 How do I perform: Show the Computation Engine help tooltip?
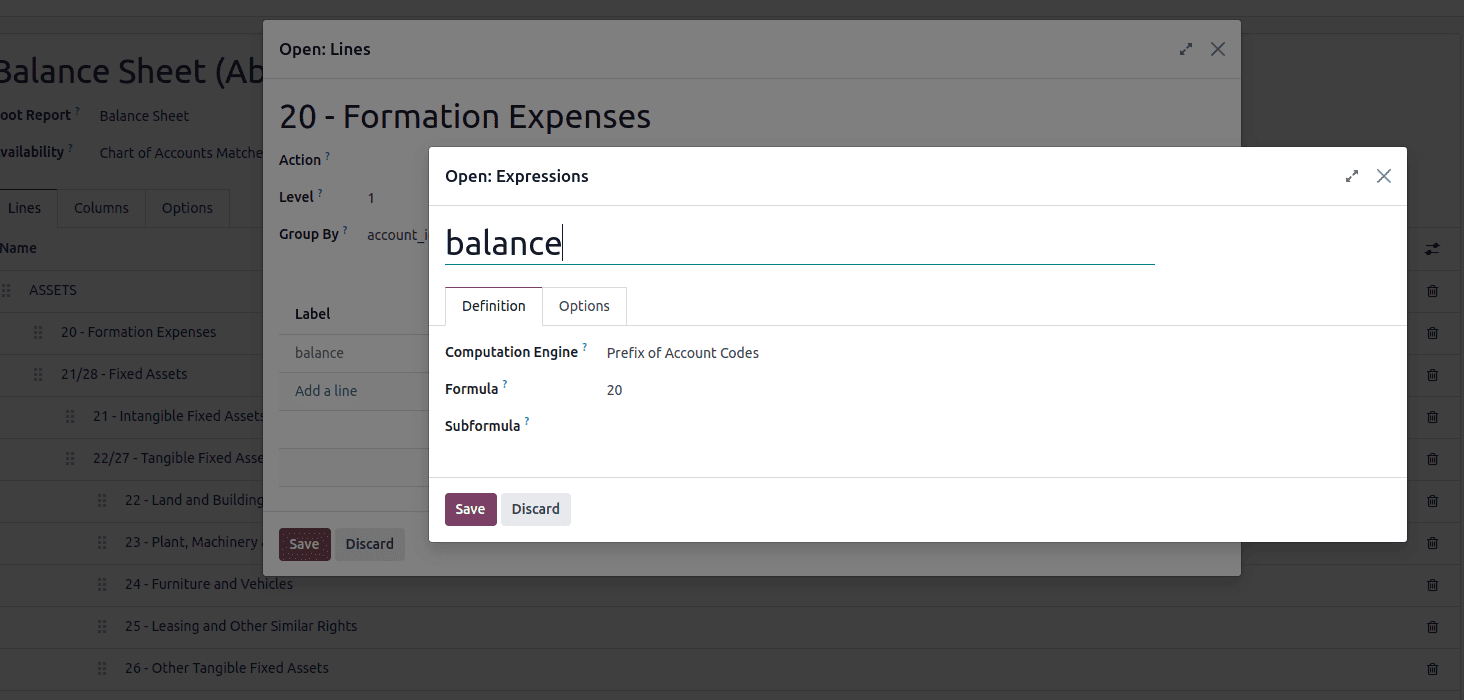click(585, 347)
